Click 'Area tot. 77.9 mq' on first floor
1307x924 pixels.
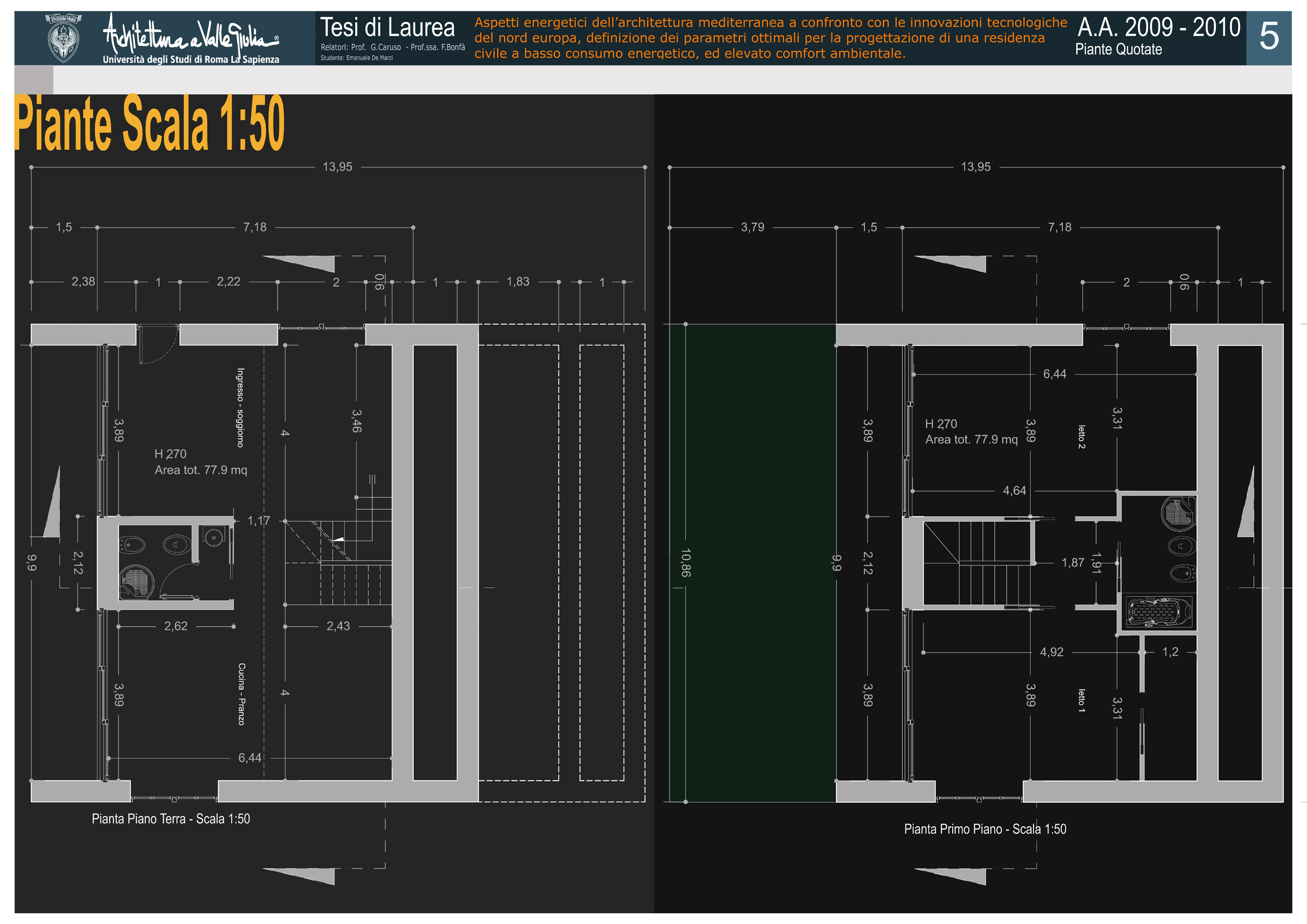[x=971, y=439]
